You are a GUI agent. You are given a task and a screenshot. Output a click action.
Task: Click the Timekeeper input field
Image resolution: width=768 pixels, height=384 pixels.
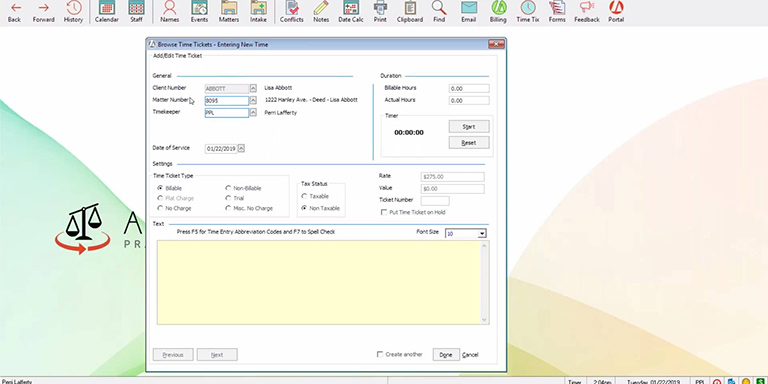point(227,113)
